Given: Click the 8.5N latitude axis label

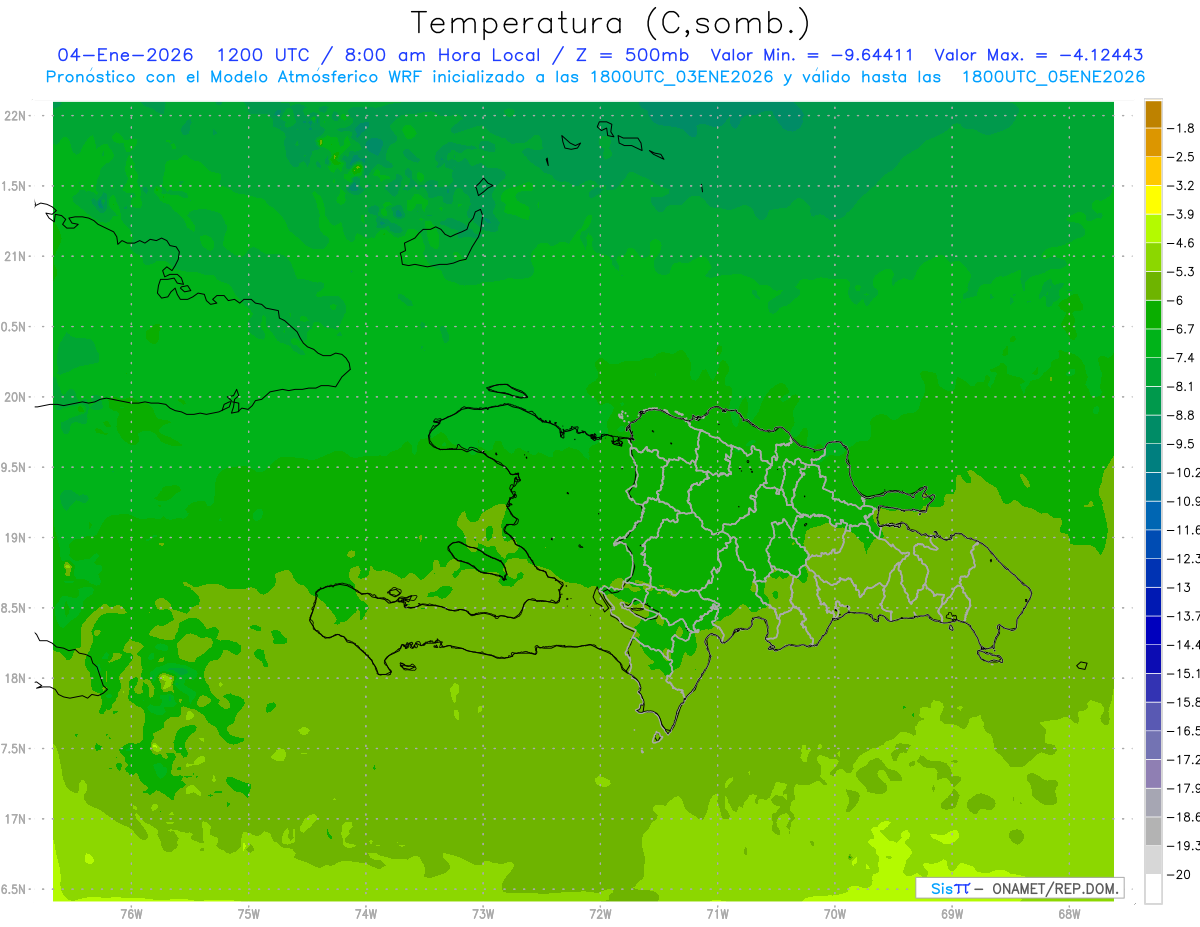Looking at the screenshot, I should 15,608.
